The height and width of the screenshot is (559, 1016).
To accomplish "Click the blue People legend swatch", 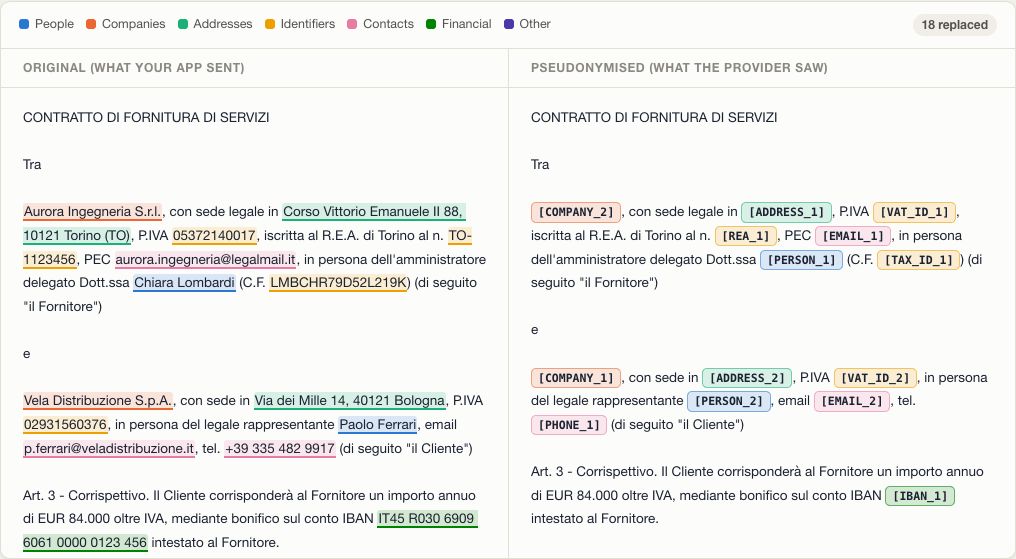I will tap(24, 24).
